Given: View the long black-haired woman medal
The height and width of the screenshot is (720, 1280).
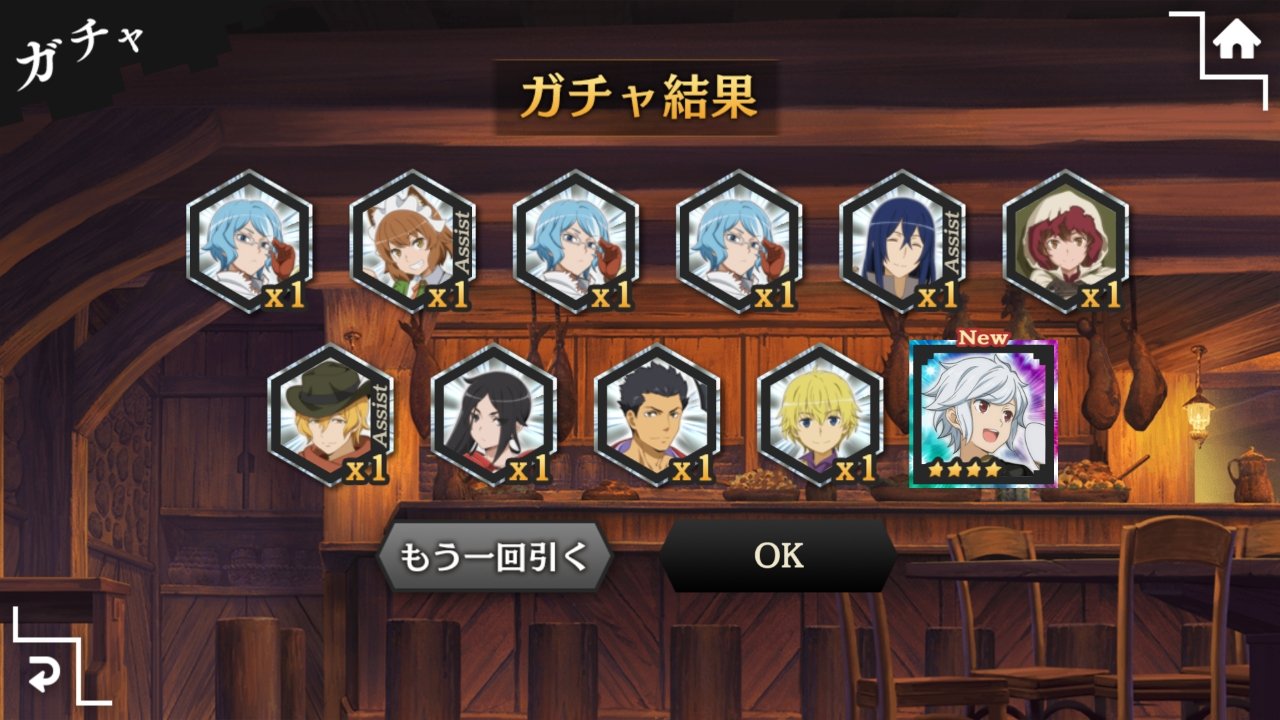Looking at the screenshot, I should pos(494,415).
